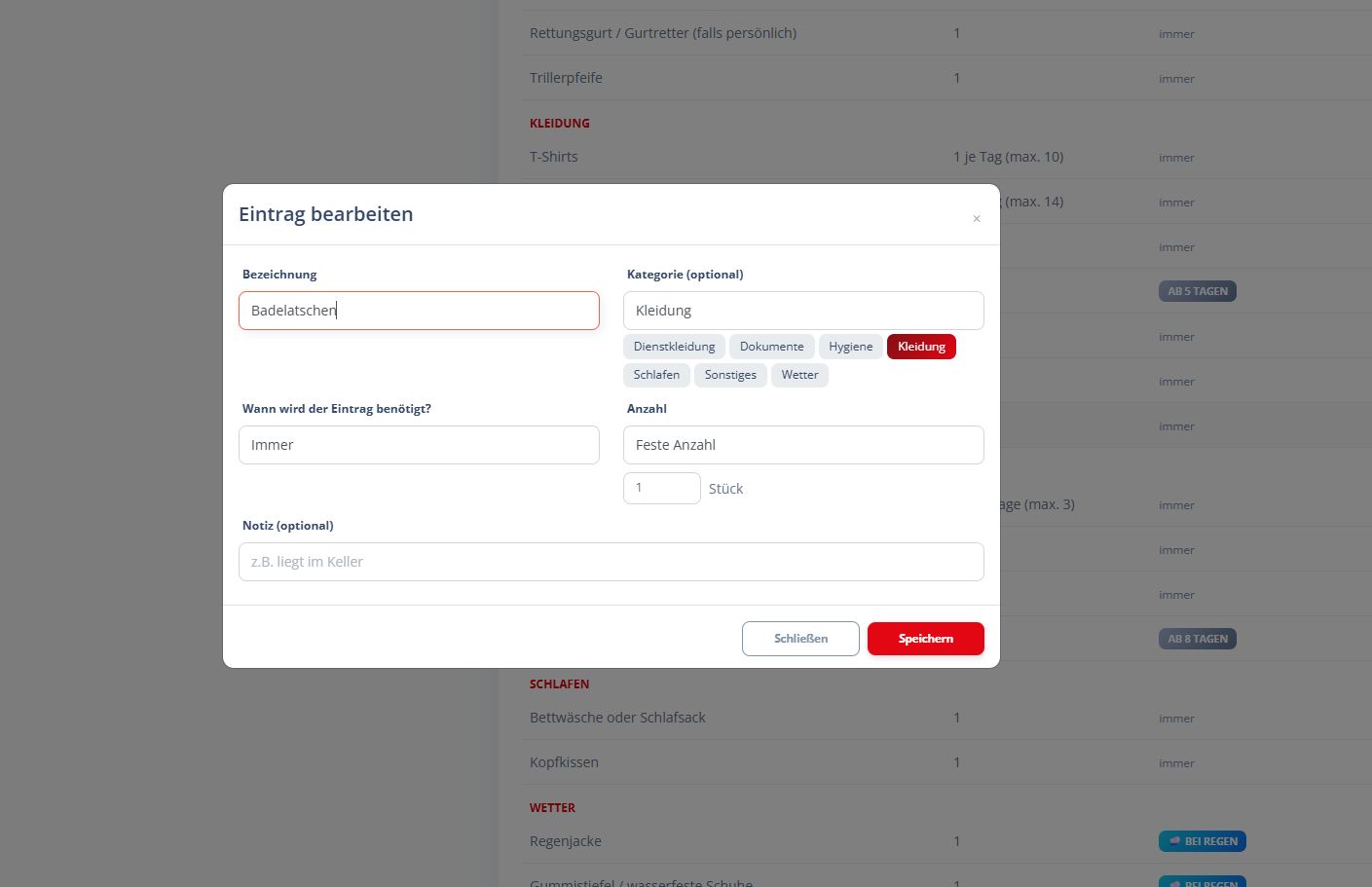Click the WETTER section heading
The width and height of the screenshot is (1372, 887).
552,808
